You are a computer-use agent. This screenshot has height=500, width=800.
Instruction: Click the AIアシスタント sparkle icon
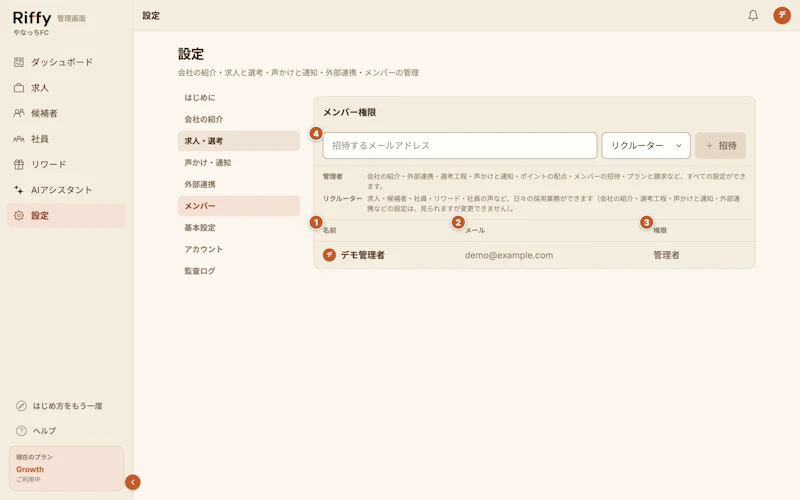19,190
